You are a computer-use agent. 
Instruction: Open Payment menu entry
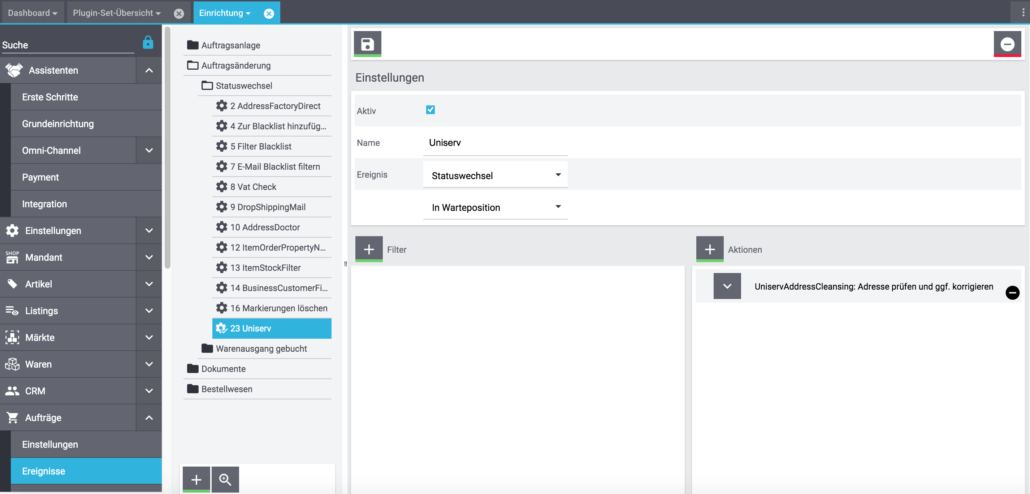pyautogui.click(x=86, y=177)
